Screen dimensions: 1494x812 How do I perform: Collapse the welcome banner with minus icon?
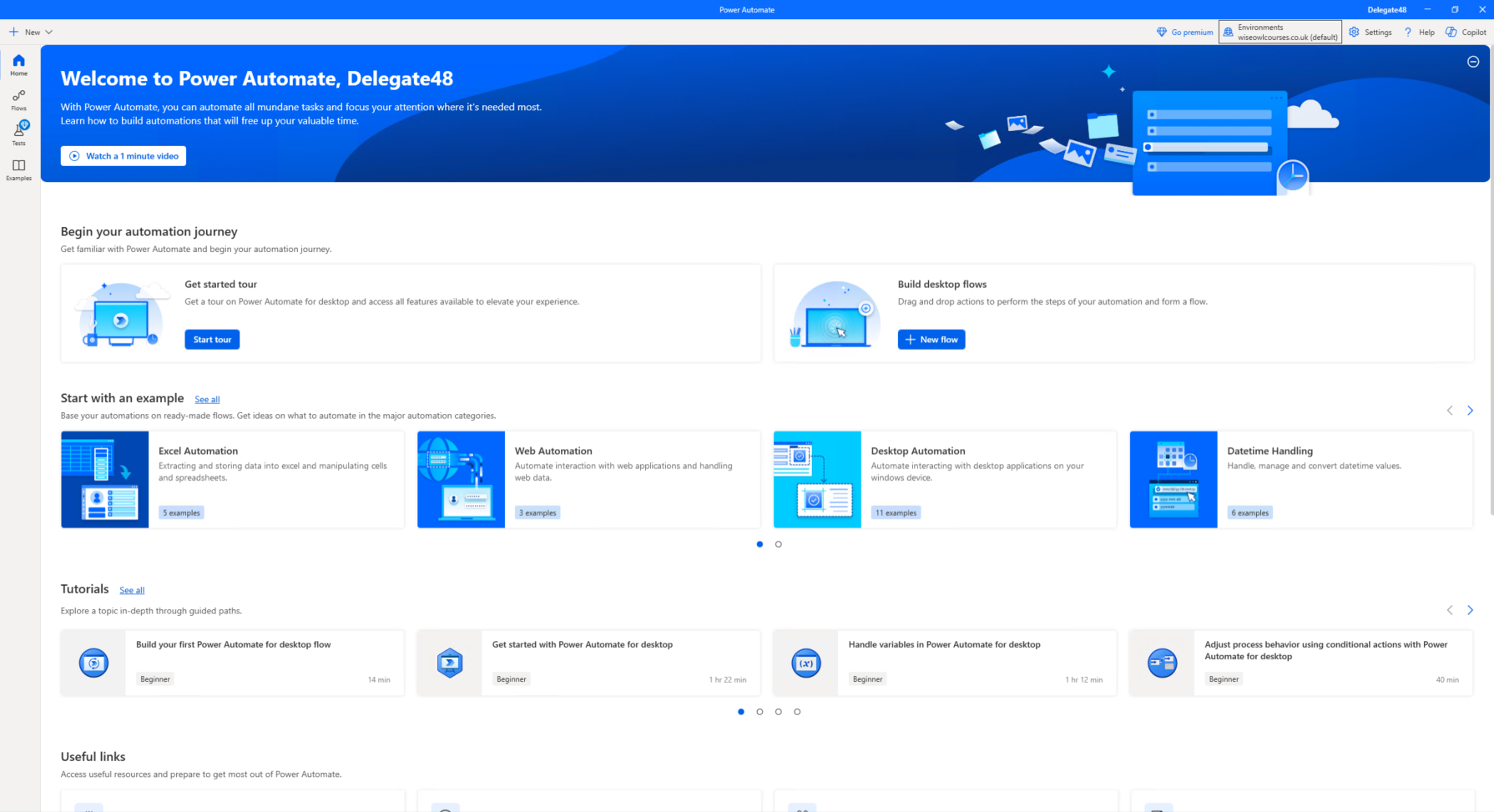pos(1473,62)
